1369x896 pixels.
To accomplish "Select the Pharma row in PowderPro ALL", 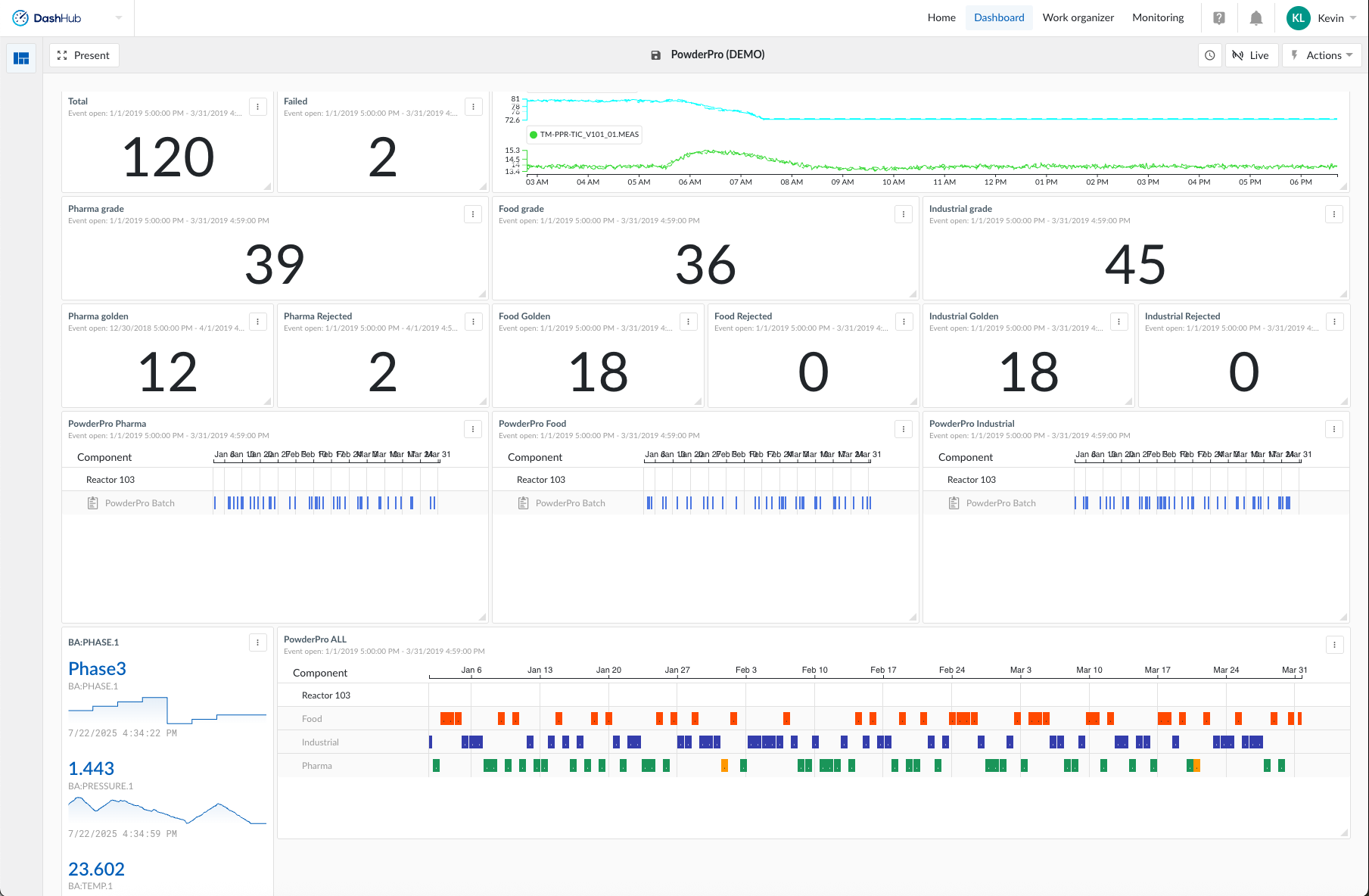I will [814, 766].
